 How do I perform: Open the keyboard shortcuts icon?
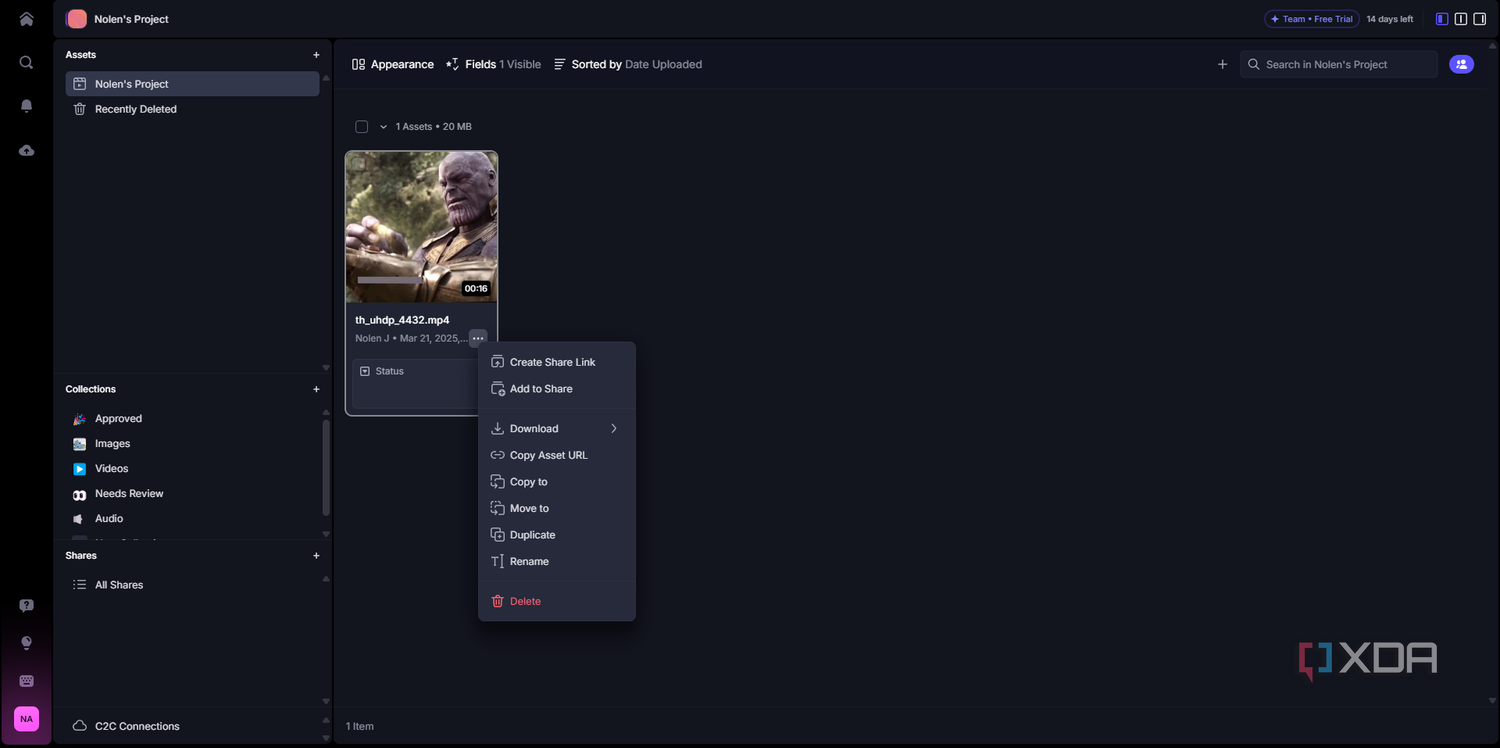point(26,681)
